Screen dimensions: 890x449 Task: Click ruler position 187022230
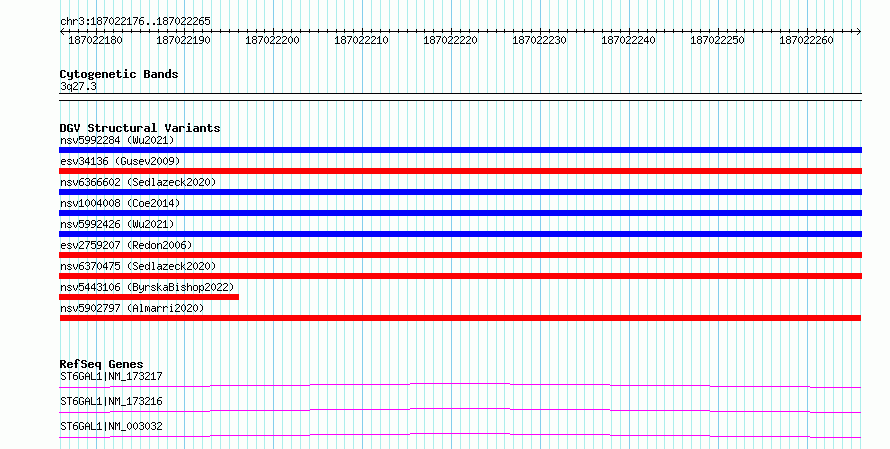tap(539, 40)
